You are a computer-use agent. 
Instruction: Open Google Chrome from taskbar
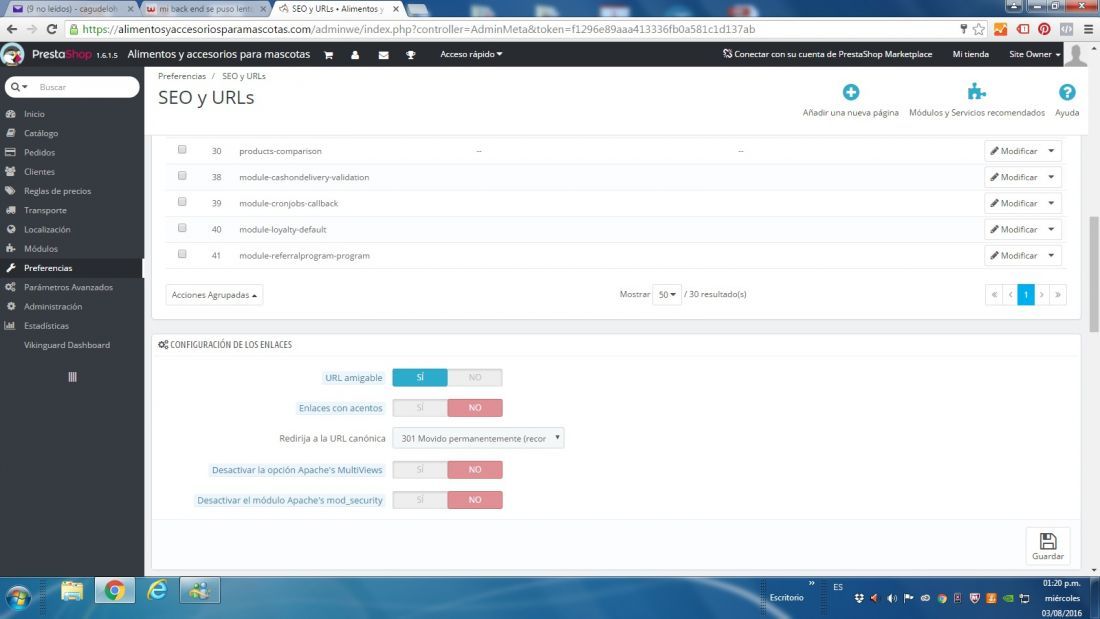coord(114,591)
